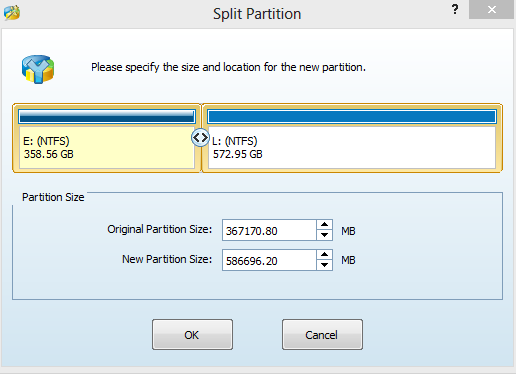This screenshot has height=374, width=516.
Task: Click the partition split slider handle
Action: [x=200, y=137]
